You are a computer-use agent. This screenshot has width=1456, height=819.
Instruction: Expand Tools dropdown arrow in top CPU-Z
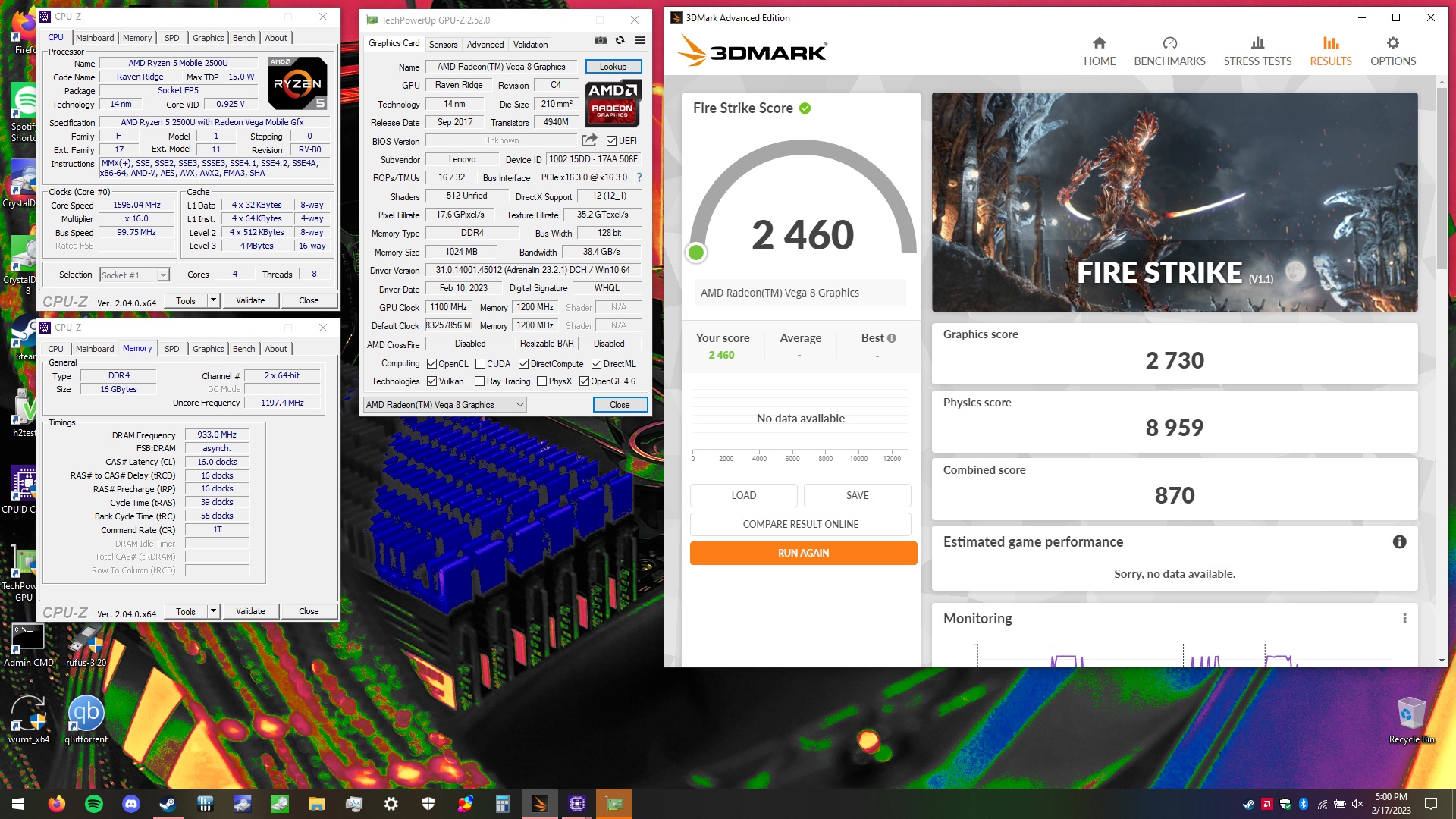pos(213,300)
